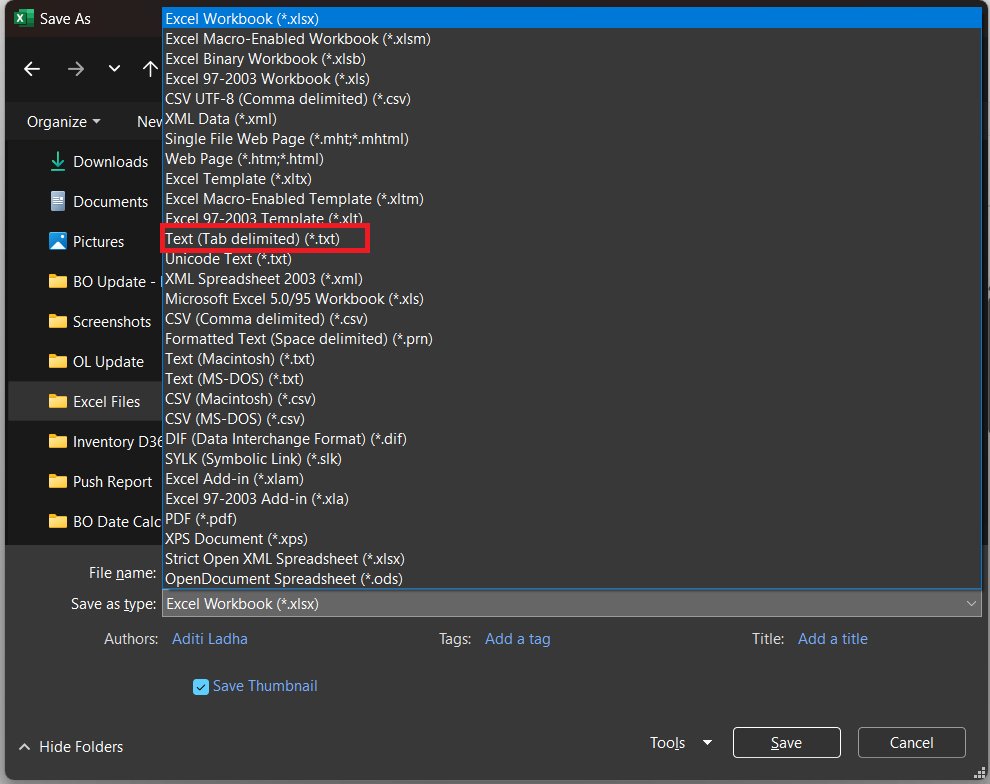Viewport: 990px width, 784px height.
Task: Choose CSV (Comma delimited) (*.csv)
Action: [571, 319]
